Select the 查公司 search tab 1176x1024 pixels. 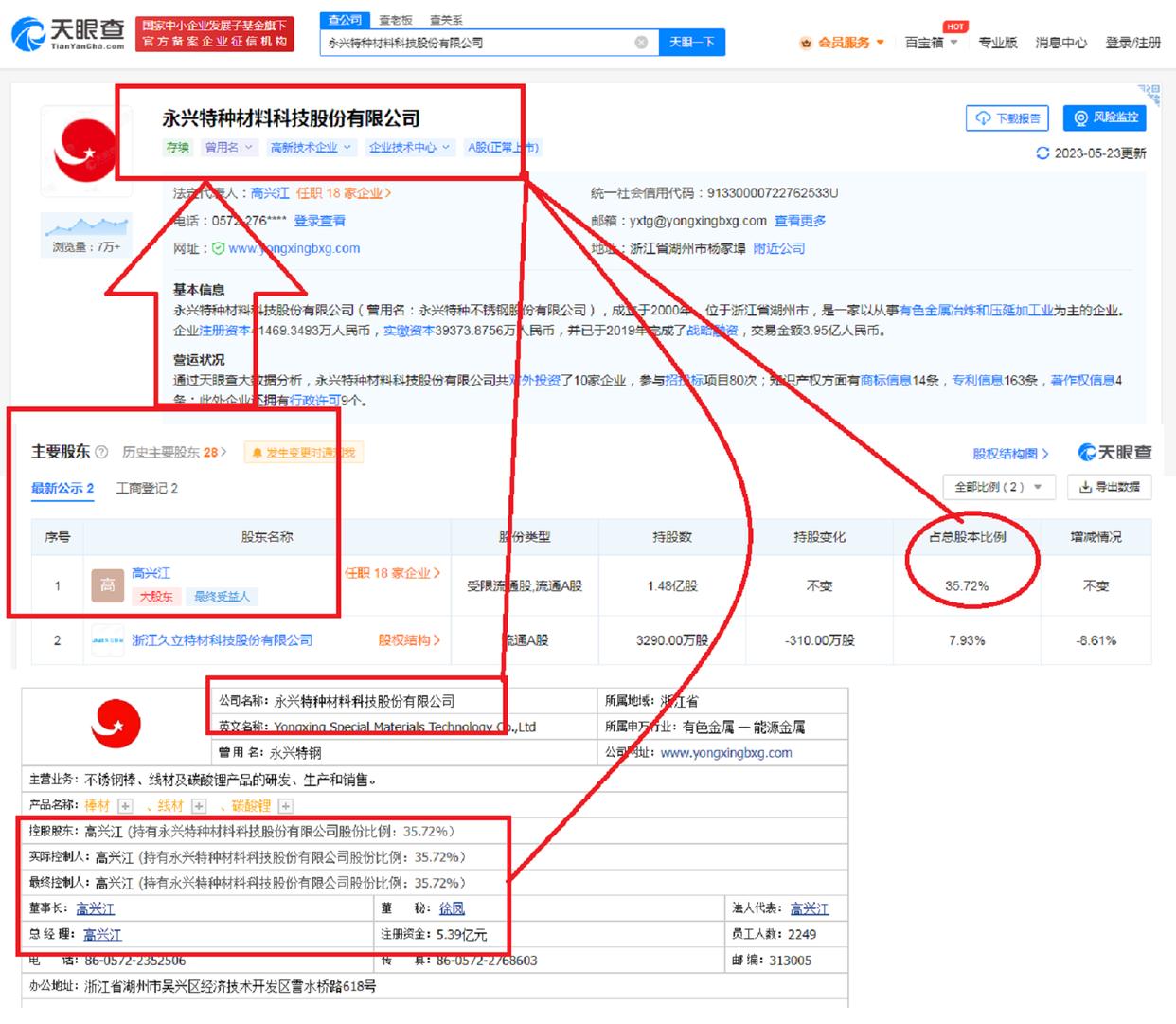point(345,20)
